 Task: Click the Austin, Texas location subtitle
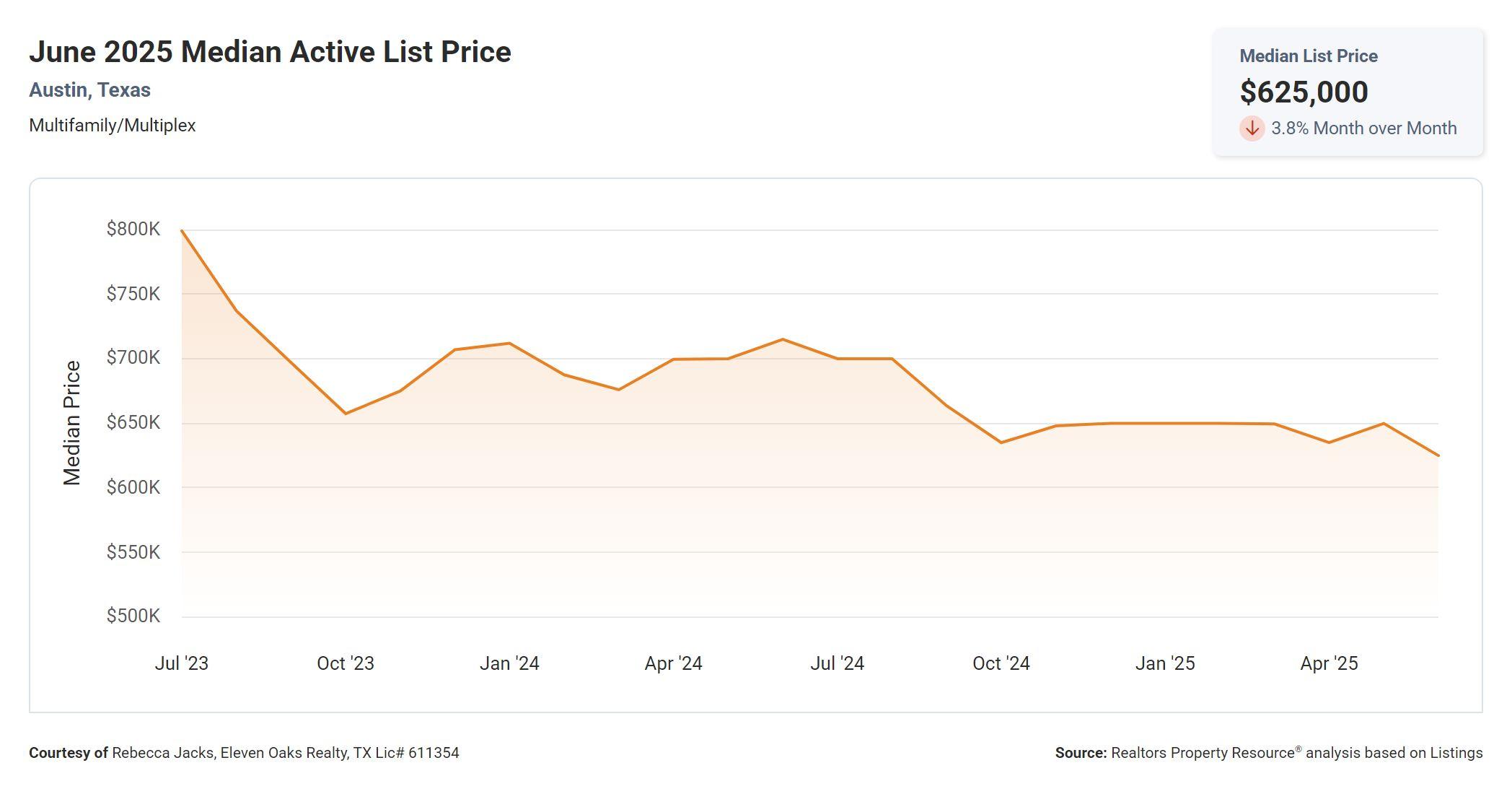[x=89, y=90]
